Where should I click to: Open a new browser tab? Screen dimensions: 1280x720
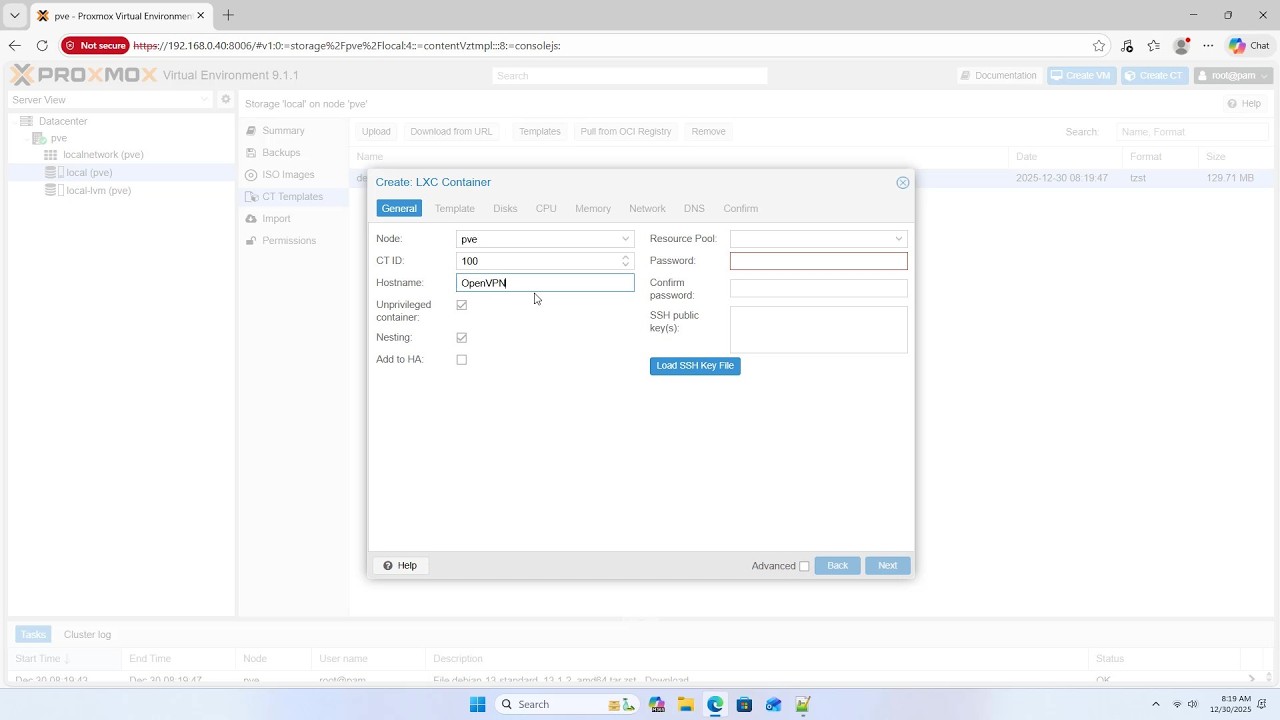(x=228, y=15)
